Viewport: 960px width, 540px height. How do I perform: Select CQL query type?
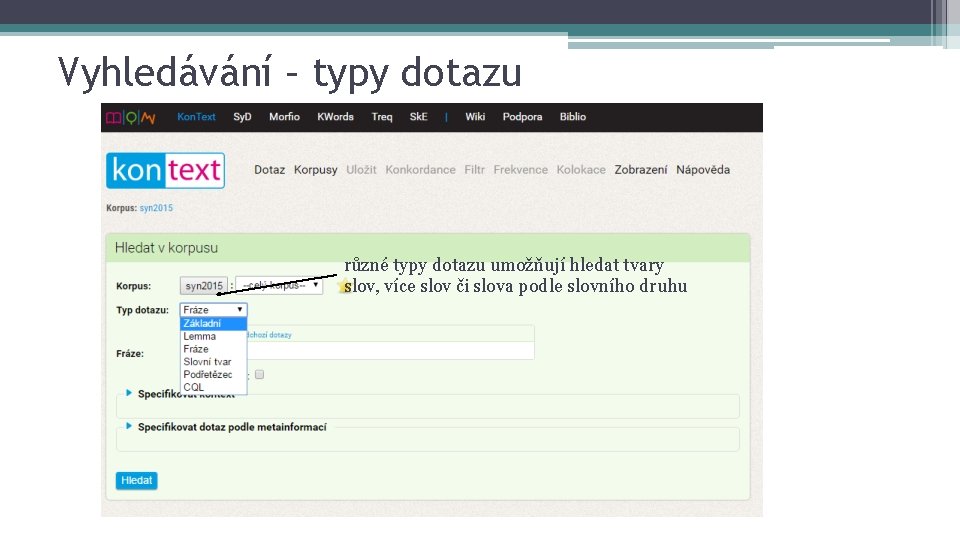(x=213, y=388)
